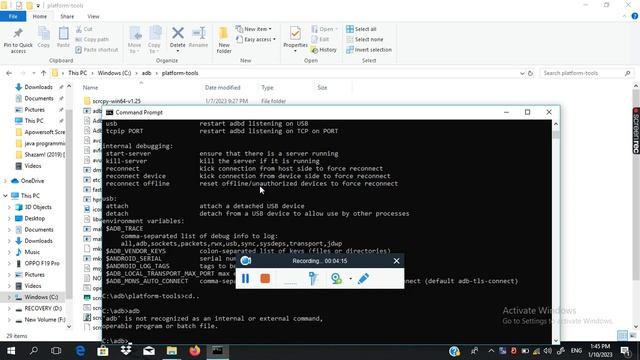Screen dimensions: 640x360
Task: Click the Cut command in ribbon
Action: (84, 29)
